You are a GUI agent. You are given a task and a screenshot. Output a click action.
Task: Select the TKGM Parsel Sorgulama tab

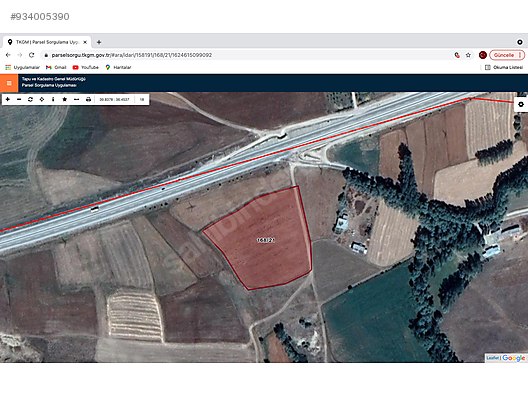coord(47,42)
